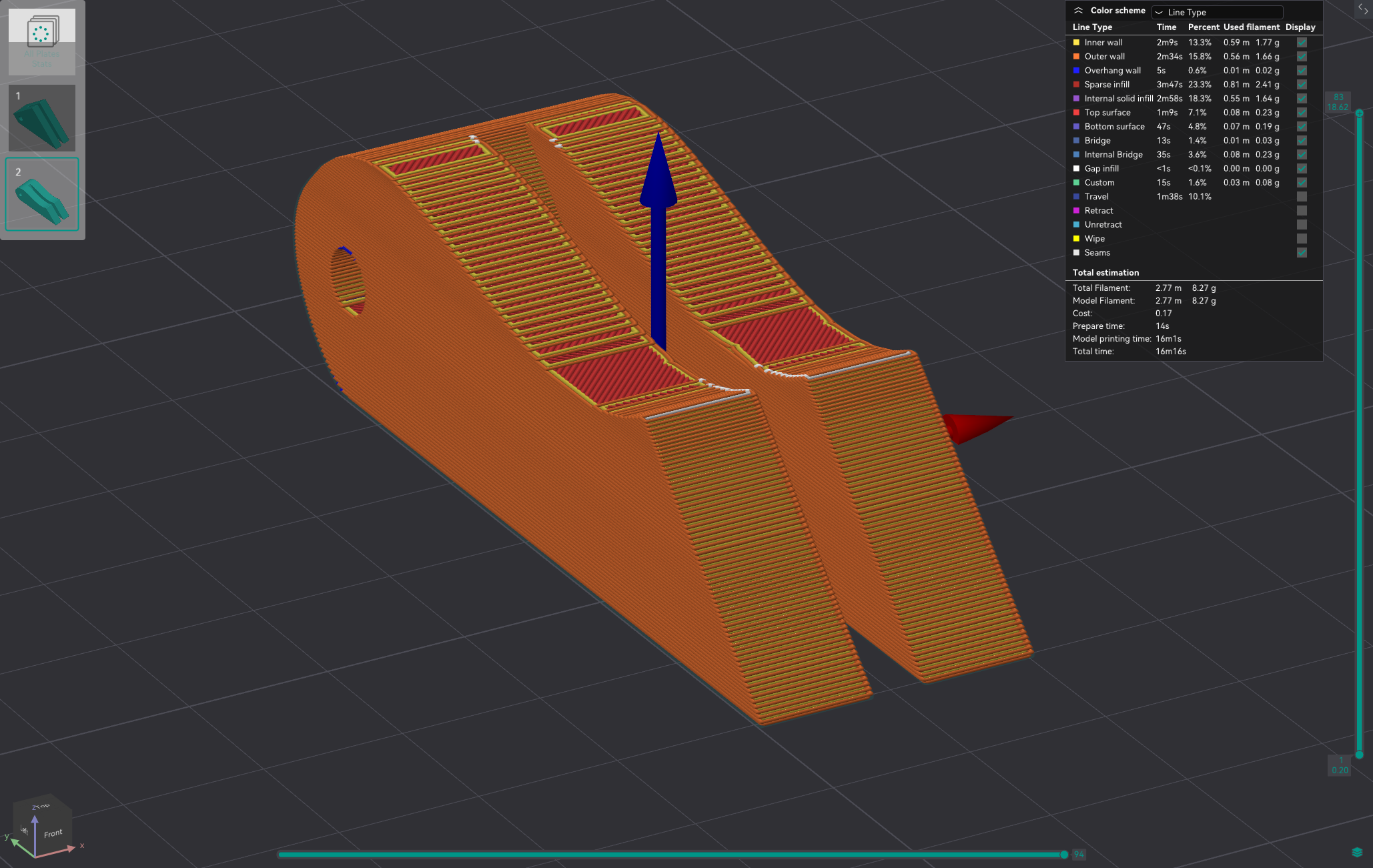Select plate 2 thumbnail
Viewport: 1373px width, 868px height.
[x=42, y=194]
